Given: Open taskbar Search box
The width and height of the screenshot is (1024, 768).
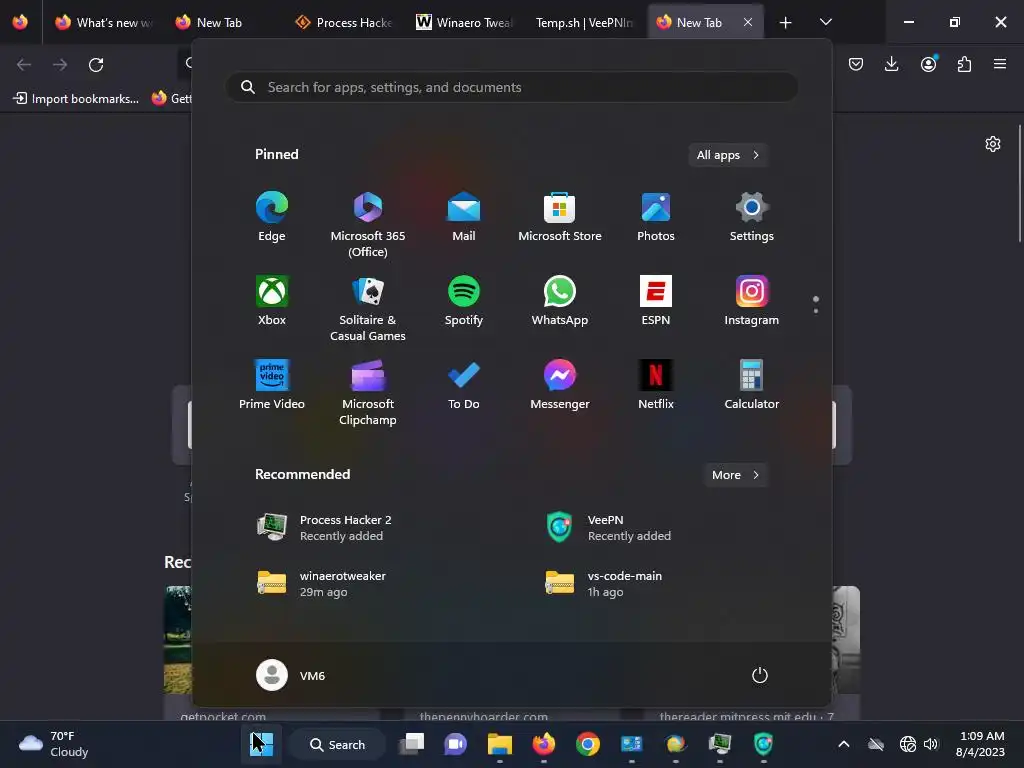Looking at the screenshot, I should 338,744.
